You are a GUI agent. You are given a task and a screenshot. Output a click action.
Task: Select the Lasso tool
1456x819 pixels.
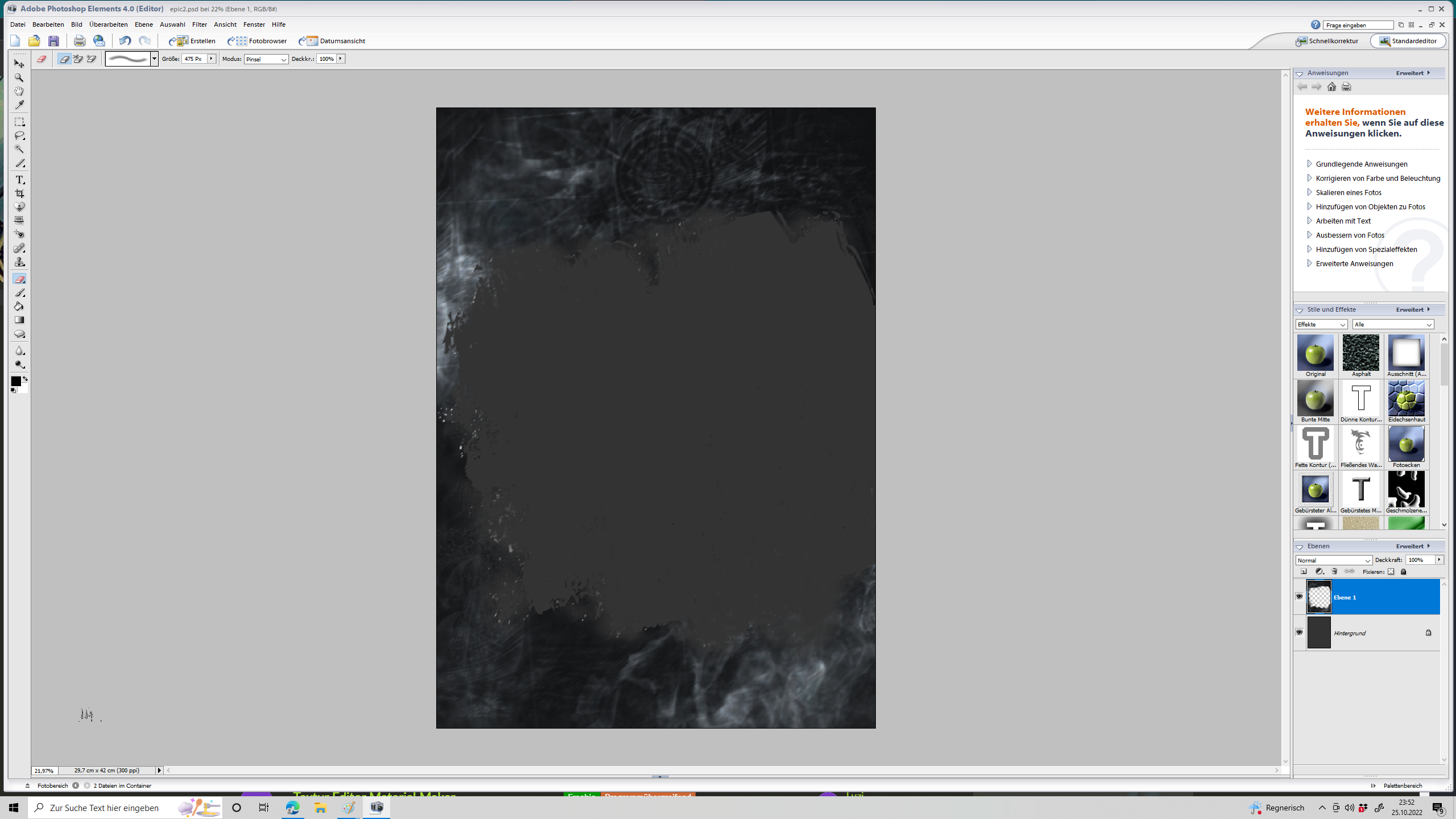click(x=19, y=135)
